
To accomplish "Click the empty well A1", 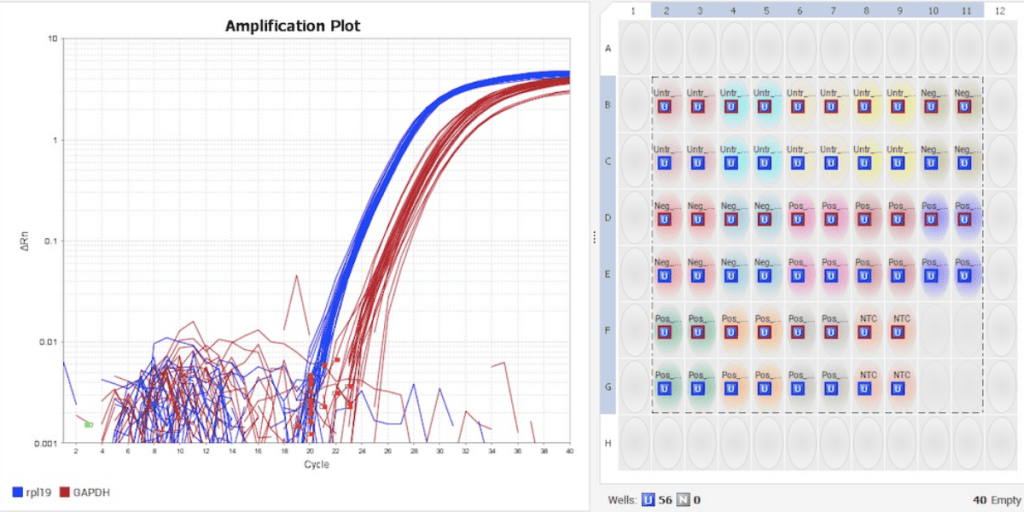I will [x=634, y=48].
